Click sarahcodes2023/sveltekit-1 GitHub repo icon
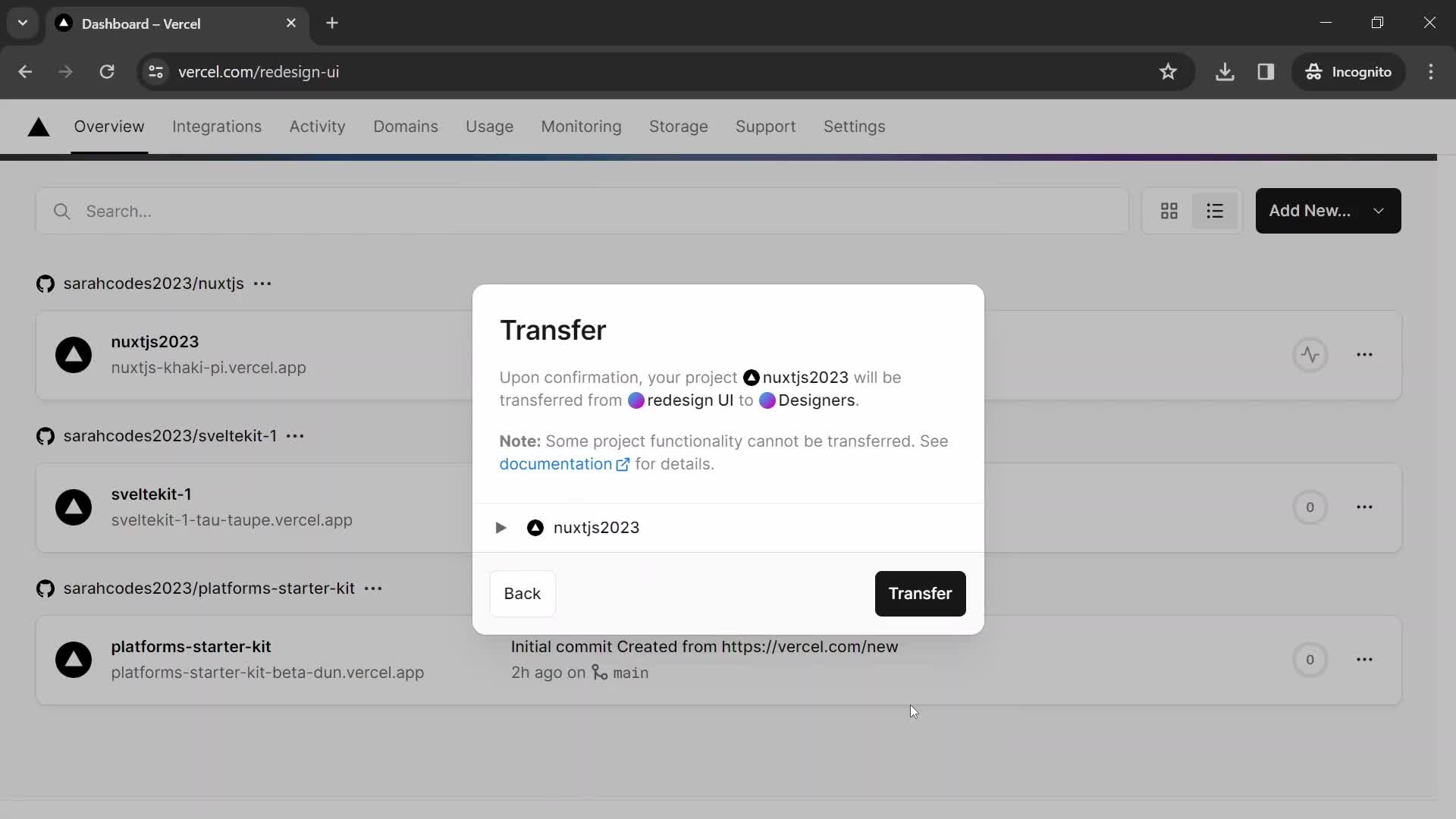This screenshot has height=819, width=1456. 45,436
